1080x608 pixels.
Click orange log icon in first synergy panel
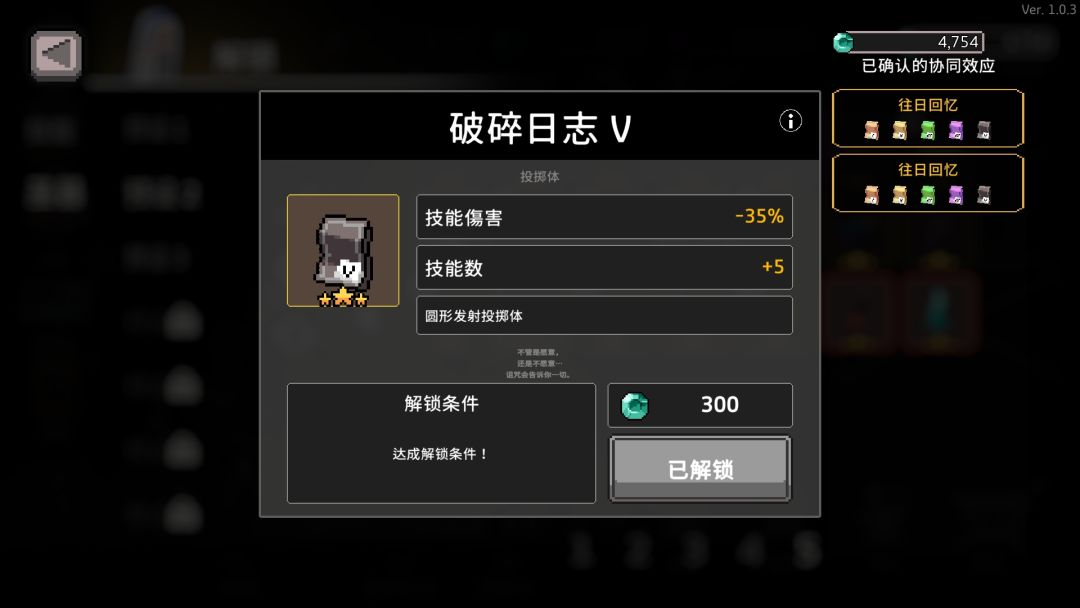[871, 130]
